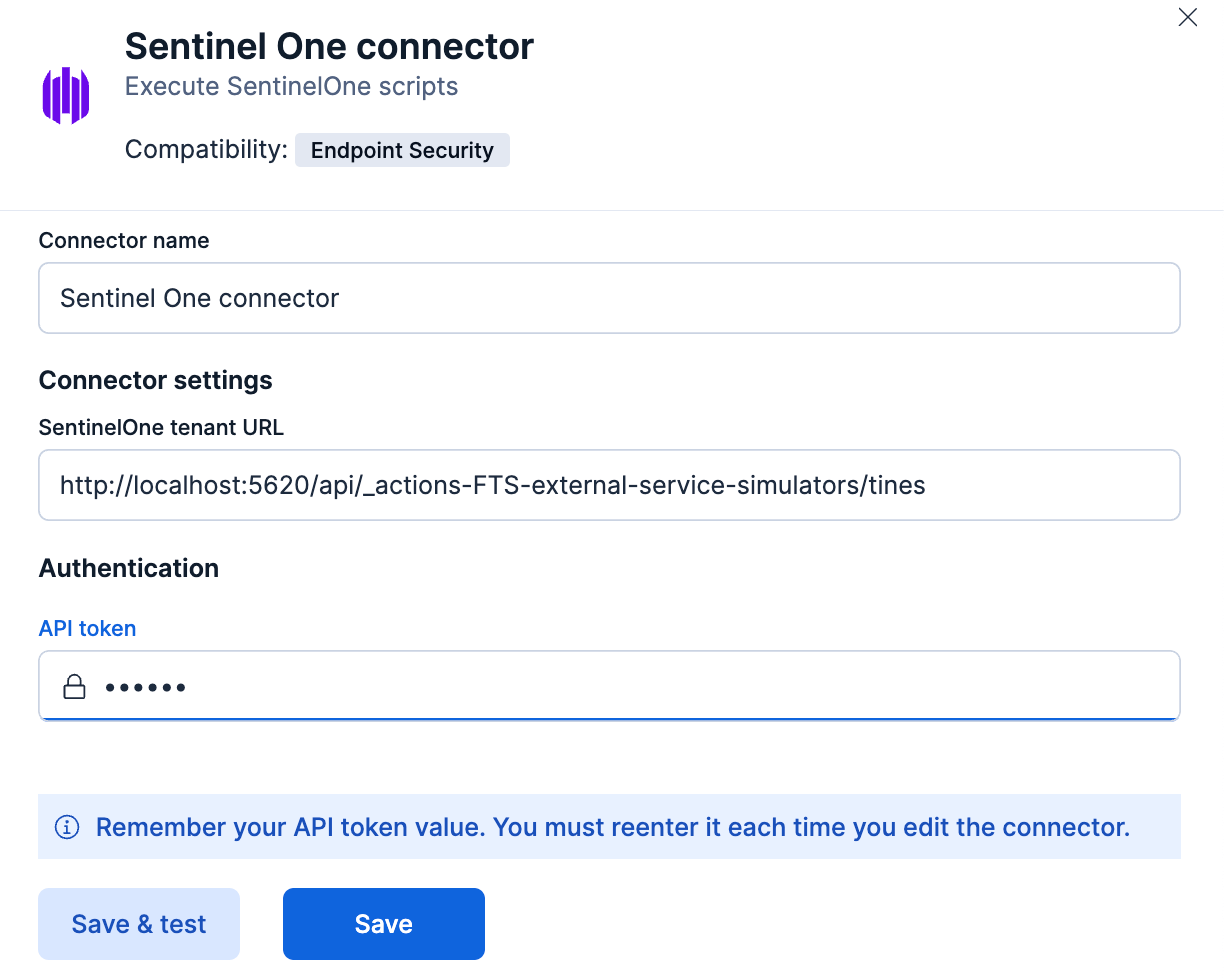Focus the API token password field
The image size is (1224, 979).
click(609, 687)
